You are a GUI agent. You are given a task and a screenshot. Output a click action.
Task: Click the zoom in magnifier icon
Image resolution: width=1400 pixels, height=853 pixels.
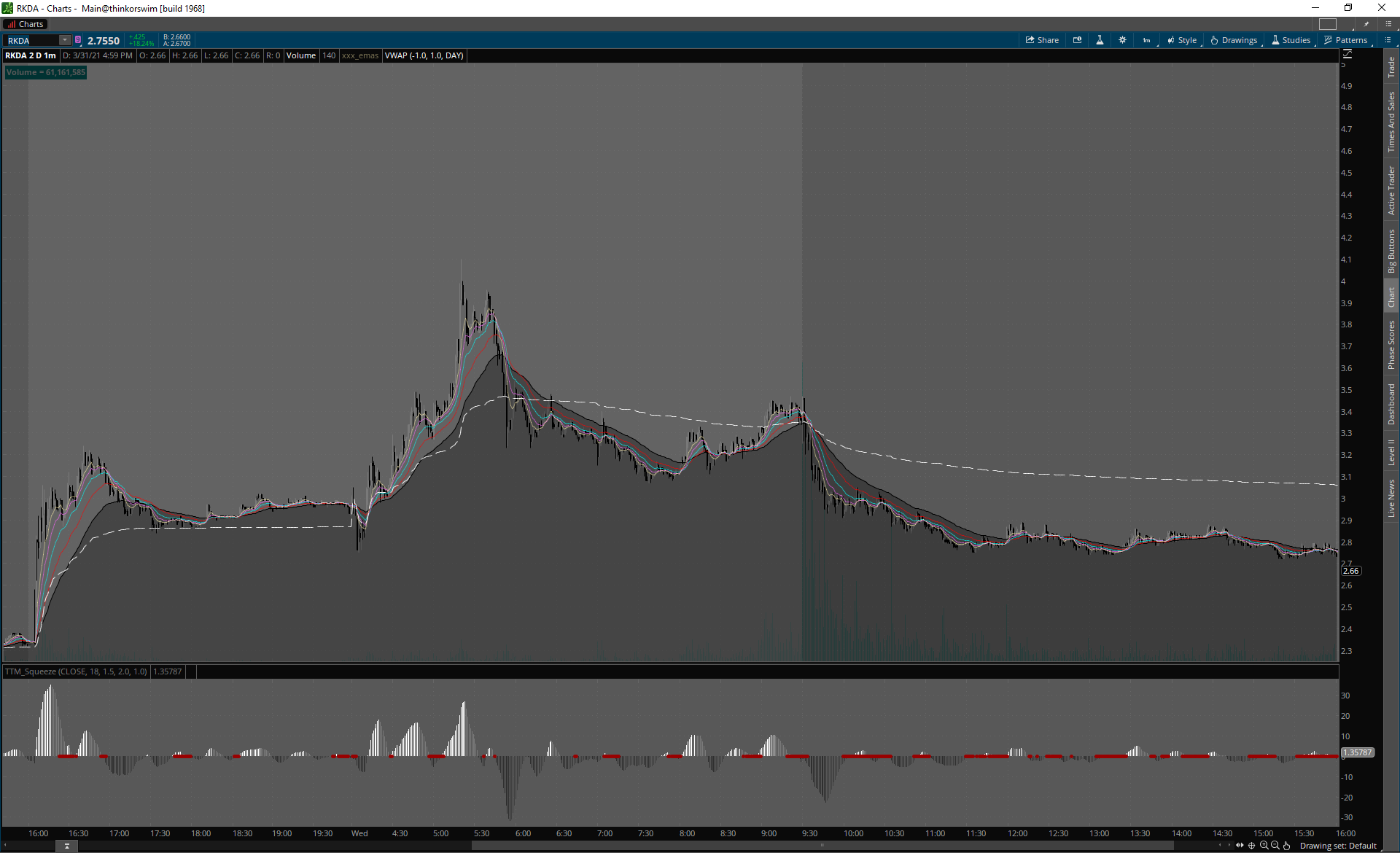1264,846
